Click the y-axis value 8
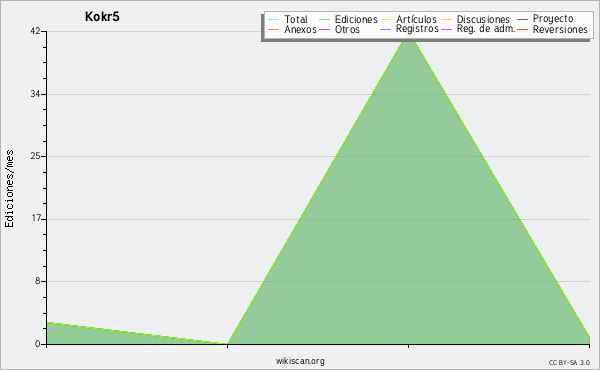This screenshot has height=370, width=600. 38,281
